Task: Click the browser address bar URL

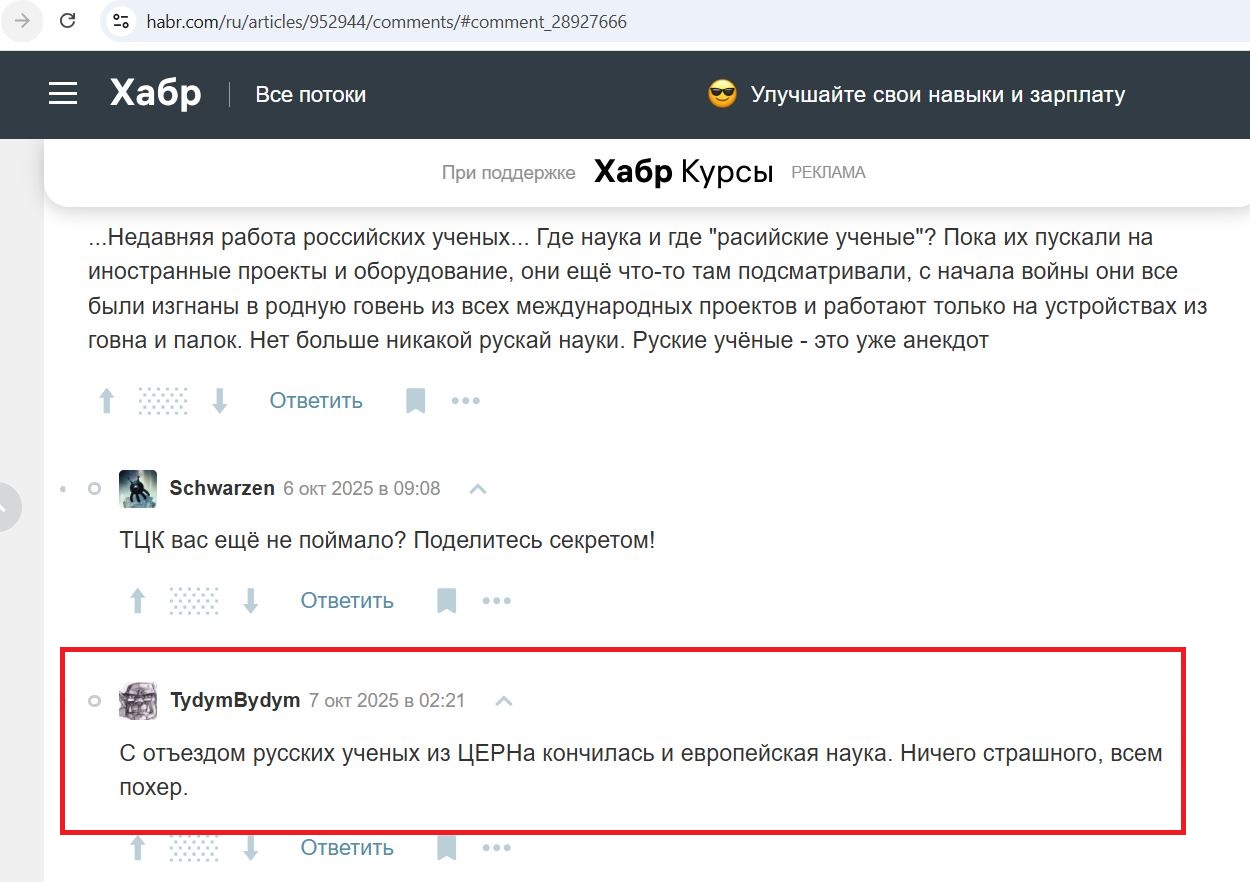Action: (x=386, y=21)
